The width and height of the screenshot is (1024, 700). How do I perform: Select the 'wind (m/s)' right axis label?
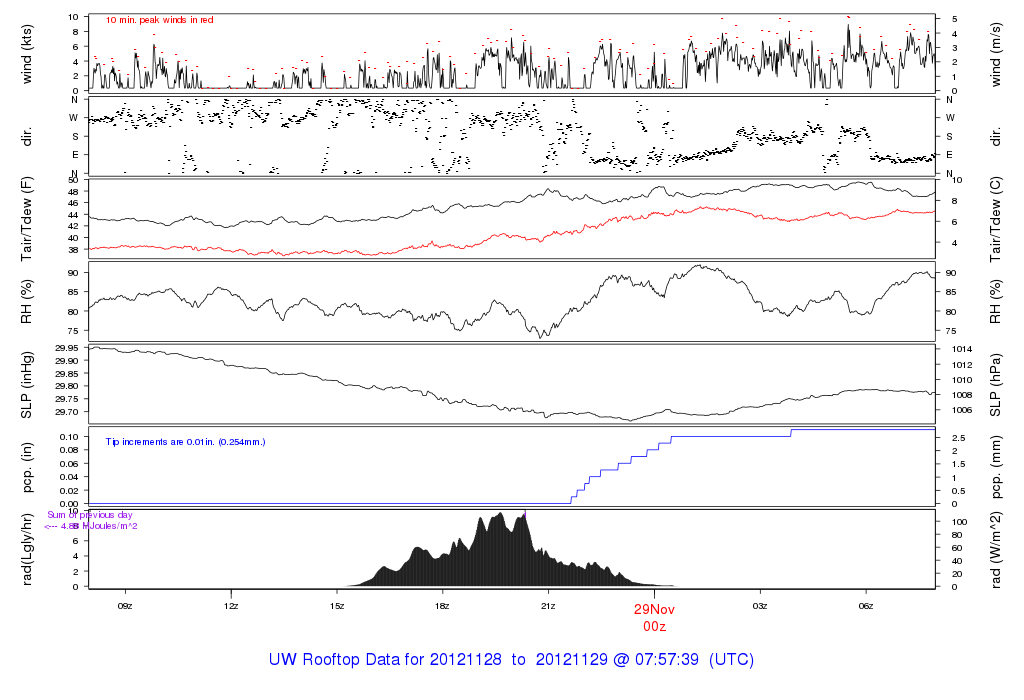[998, 53]
